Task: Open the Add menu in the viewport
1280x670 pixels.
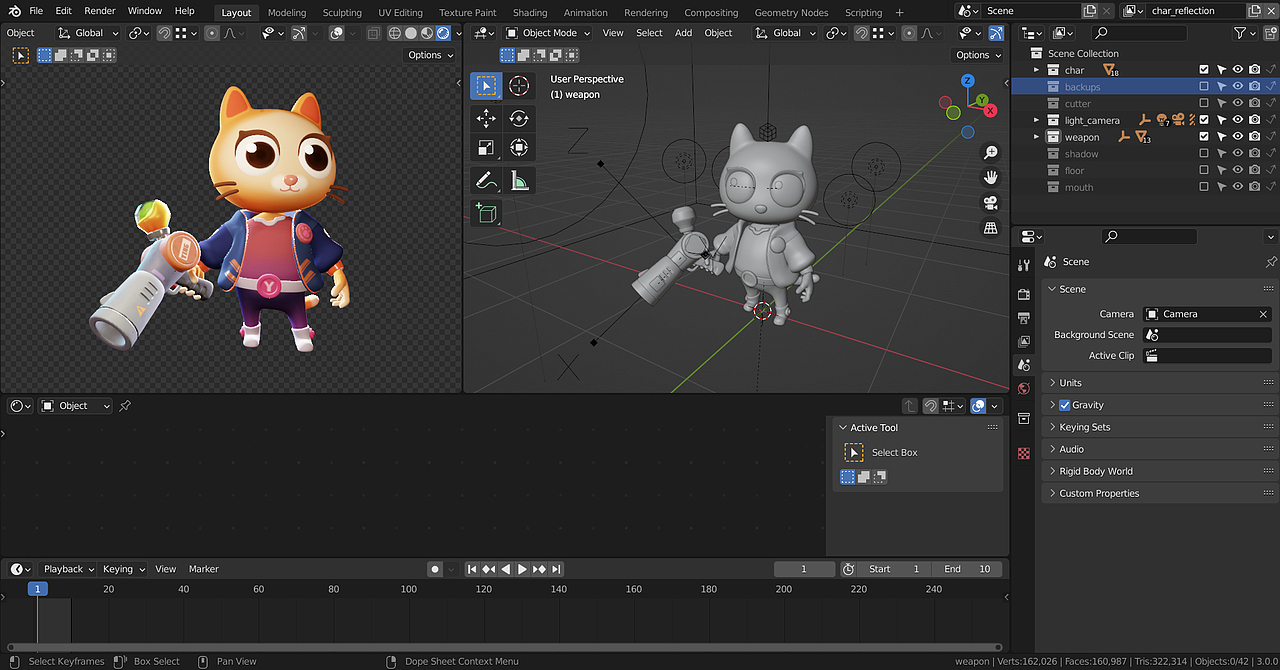Action: [x=683, y=33]
